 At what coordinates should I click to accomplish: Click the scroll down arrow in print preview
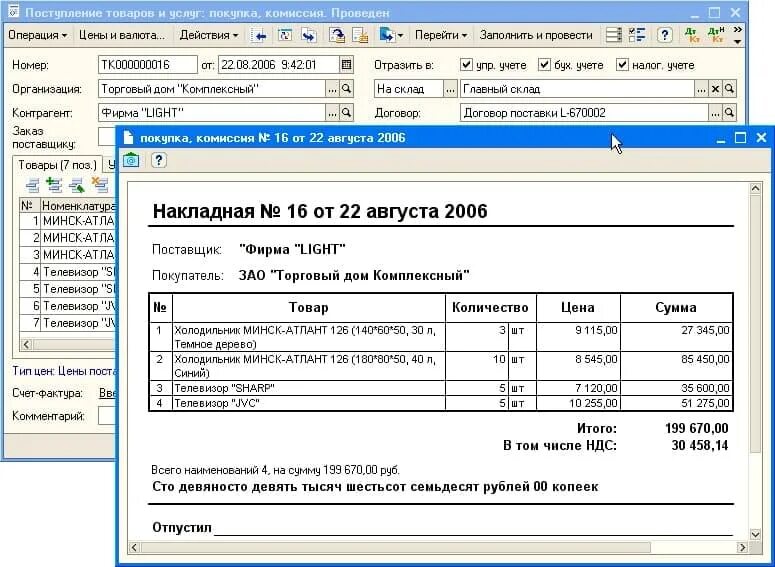[755, 534]
